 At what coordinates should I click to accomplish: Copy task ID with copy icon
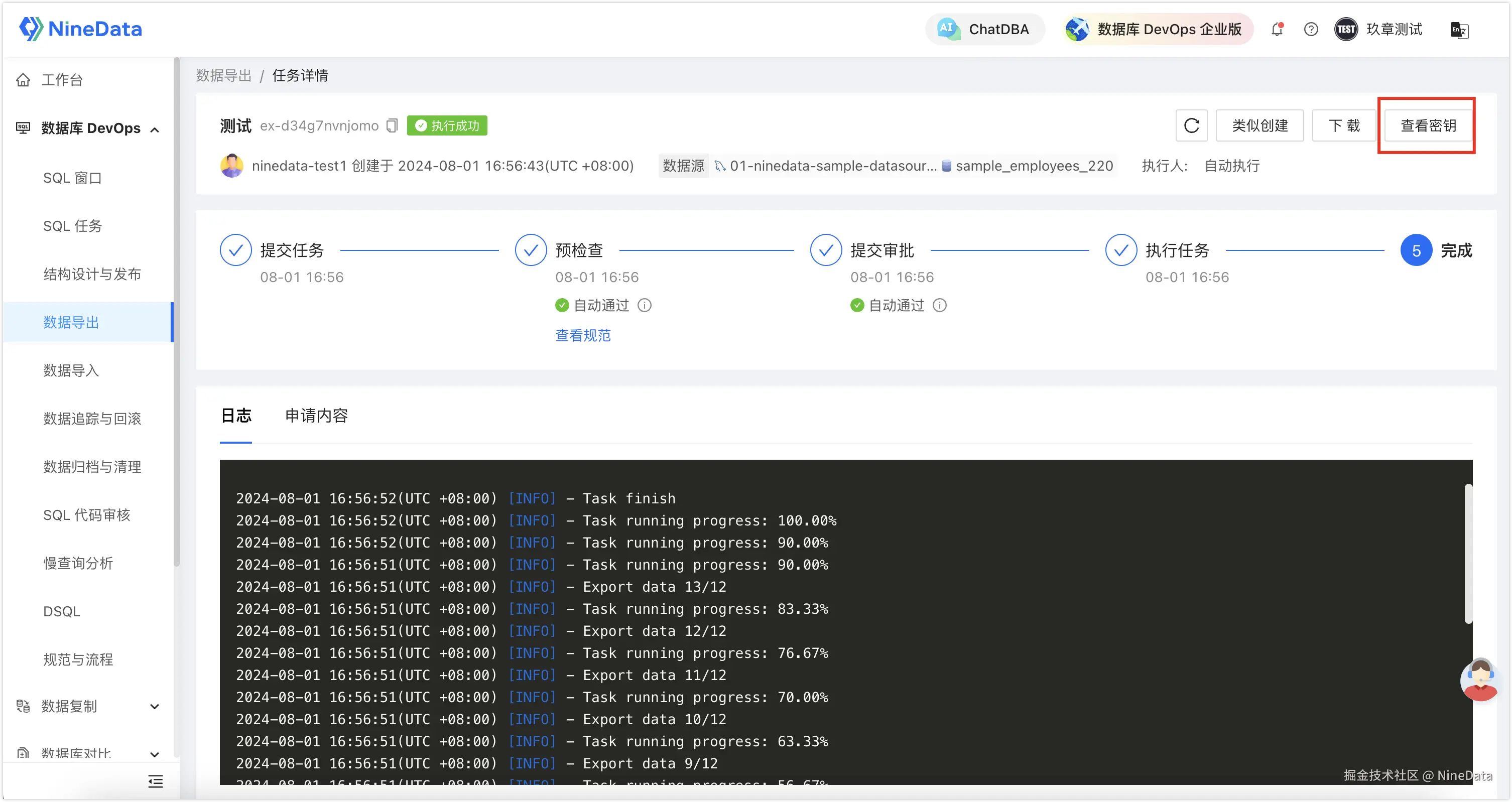coord(392,125)
